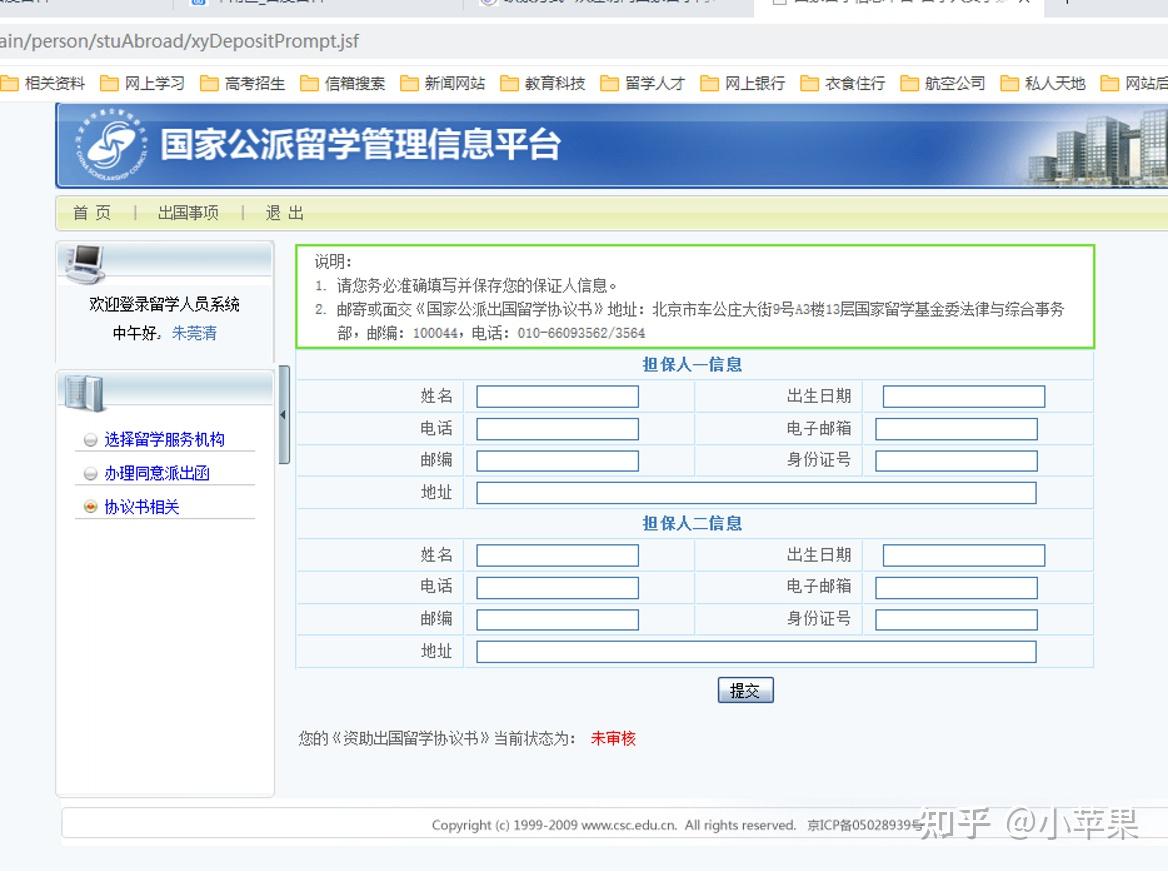Open 协议书相关 sidebar link
The height and width of the screenshot is (872, 1168).
(x=142, y=507)
